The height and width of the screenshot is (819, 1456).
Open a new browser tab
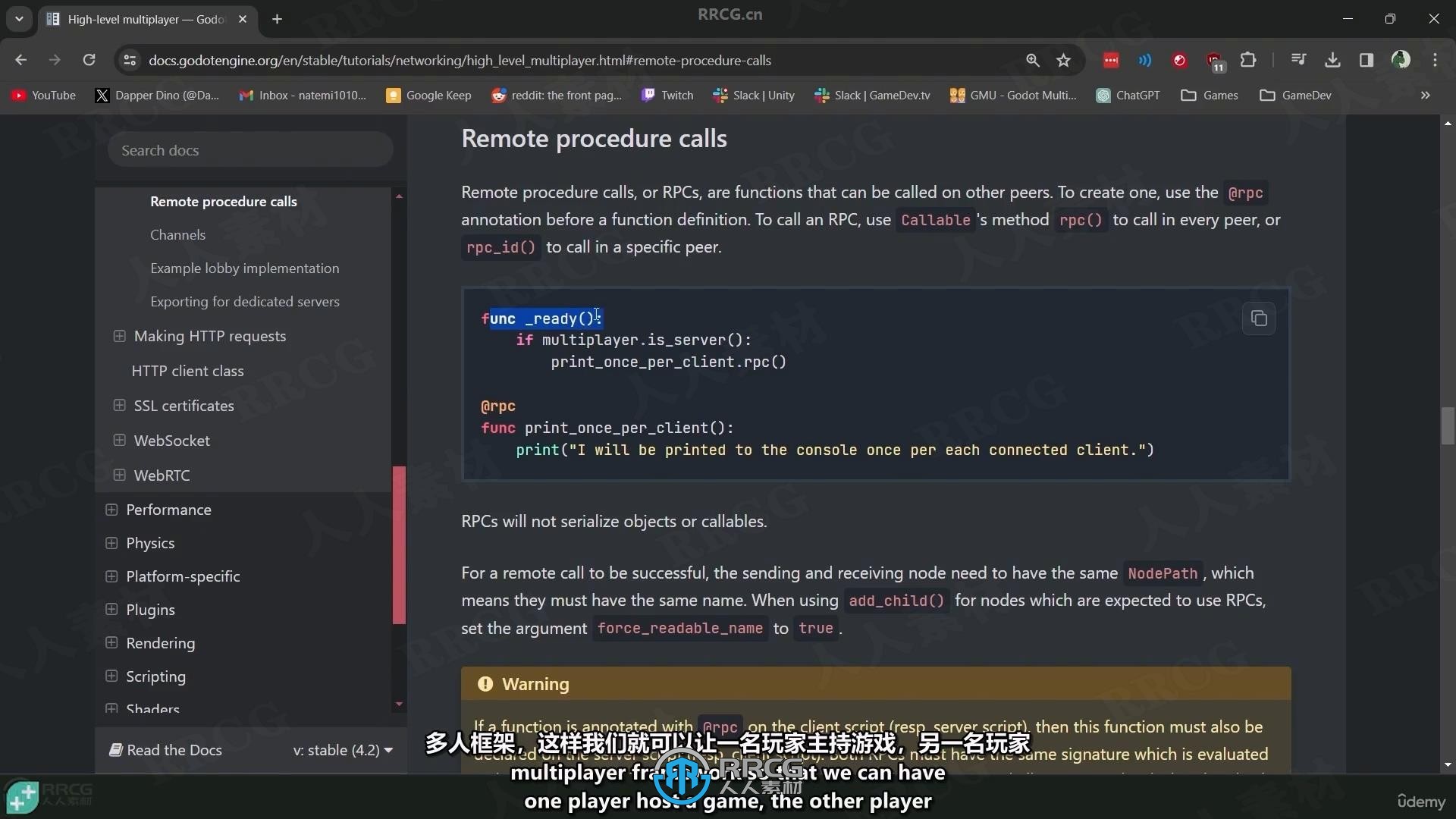(x=277, y=19)
